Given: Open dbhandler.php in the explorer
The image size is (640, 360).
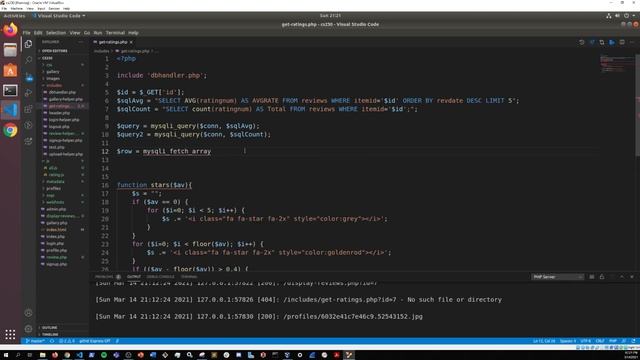Looking at the screenshot, I should click(x=62, y=92).
